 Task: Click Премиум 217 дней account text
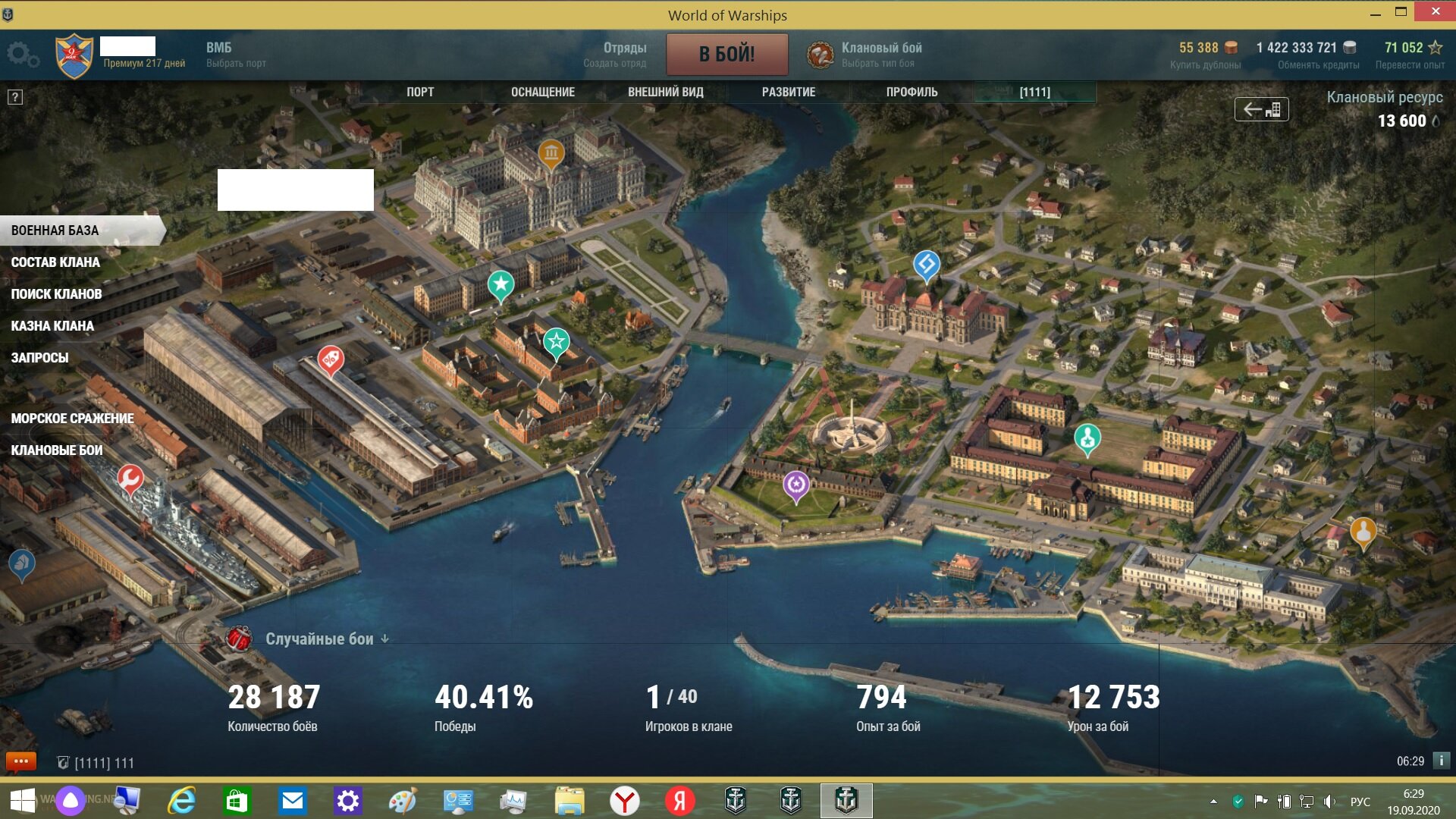[144, 64]
